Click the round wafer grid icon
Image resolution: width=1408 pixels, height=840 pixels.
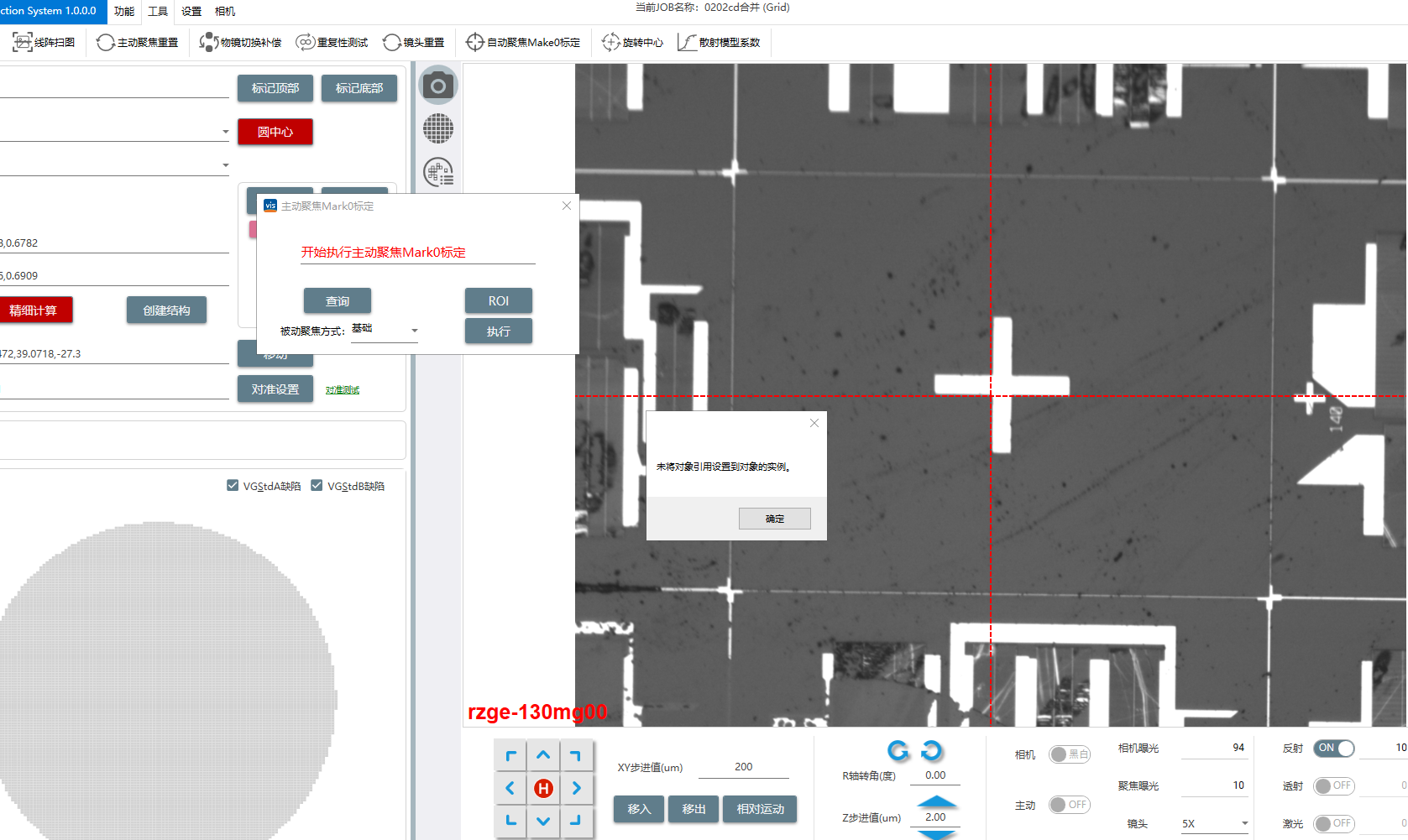[438, 129]
